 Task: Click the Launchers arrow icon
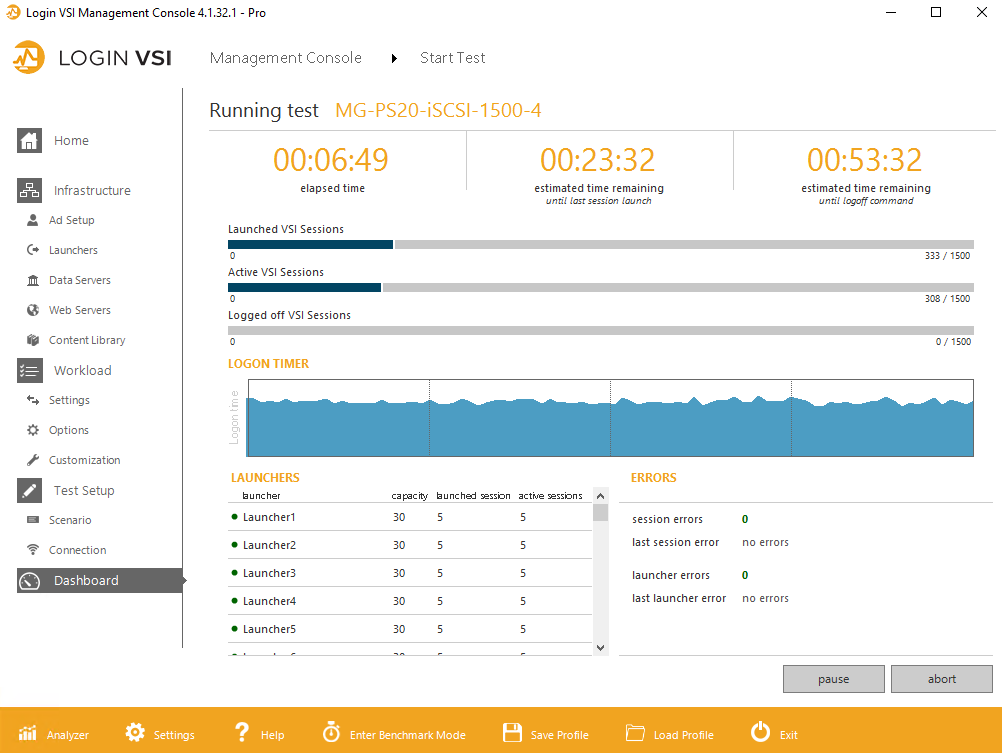(x=33, y=250)
